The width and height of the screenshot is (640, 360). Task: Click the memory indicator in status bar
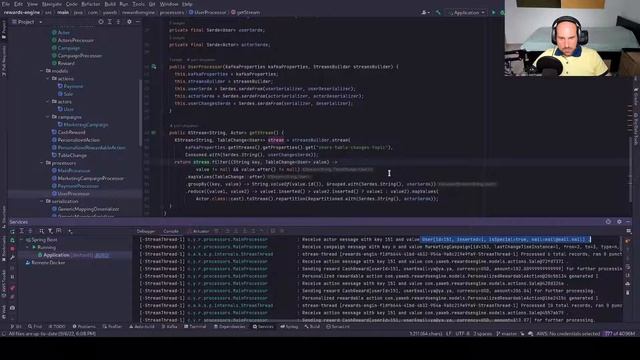coord(620,333)
